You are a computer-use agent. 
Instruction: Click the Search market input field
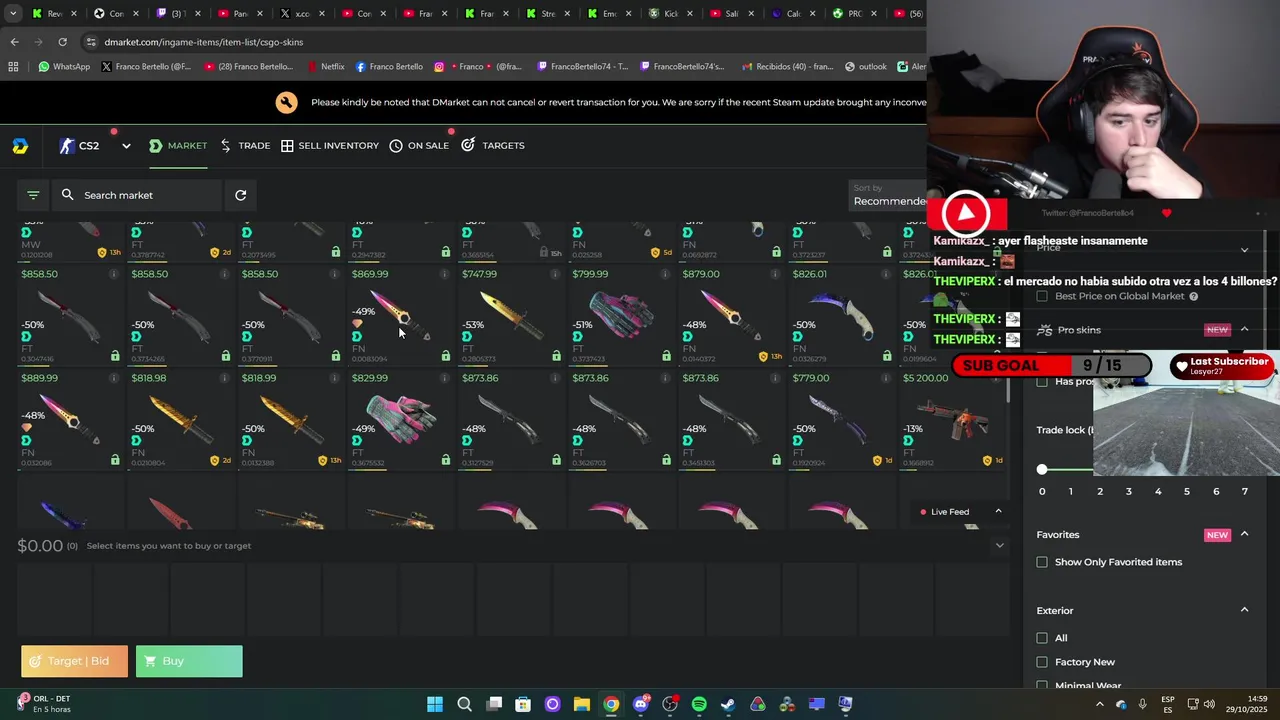[x=139, y=195]
